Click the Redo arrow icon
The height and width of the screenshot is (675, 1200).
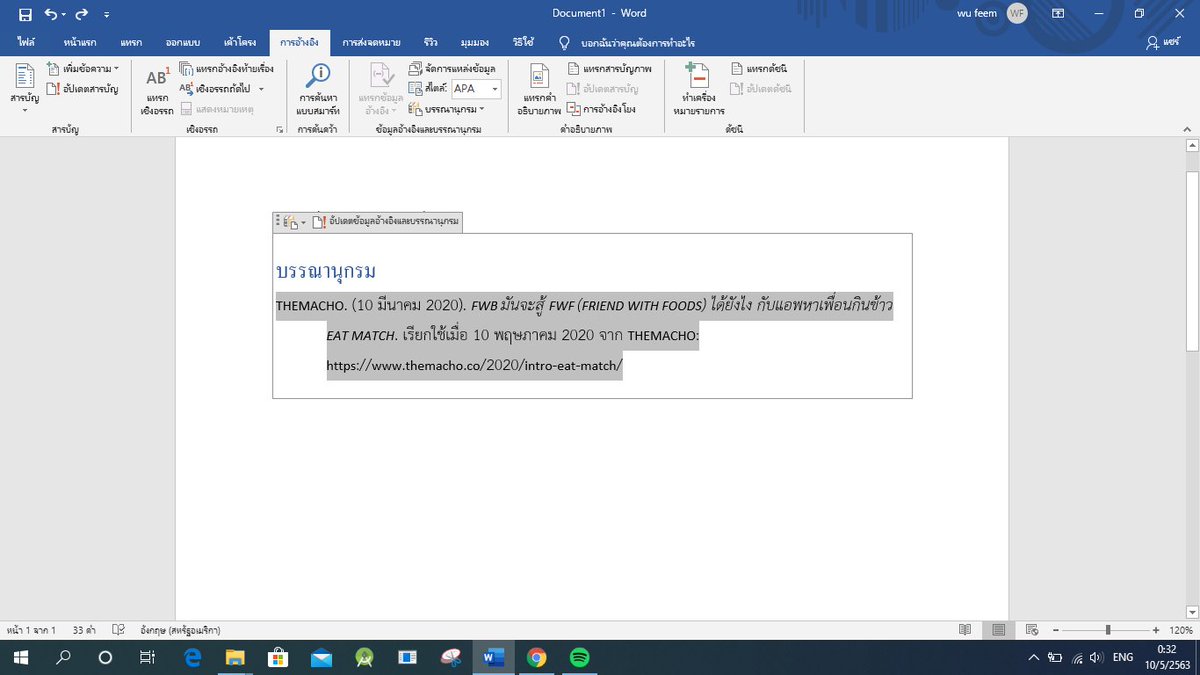(83, 14)
